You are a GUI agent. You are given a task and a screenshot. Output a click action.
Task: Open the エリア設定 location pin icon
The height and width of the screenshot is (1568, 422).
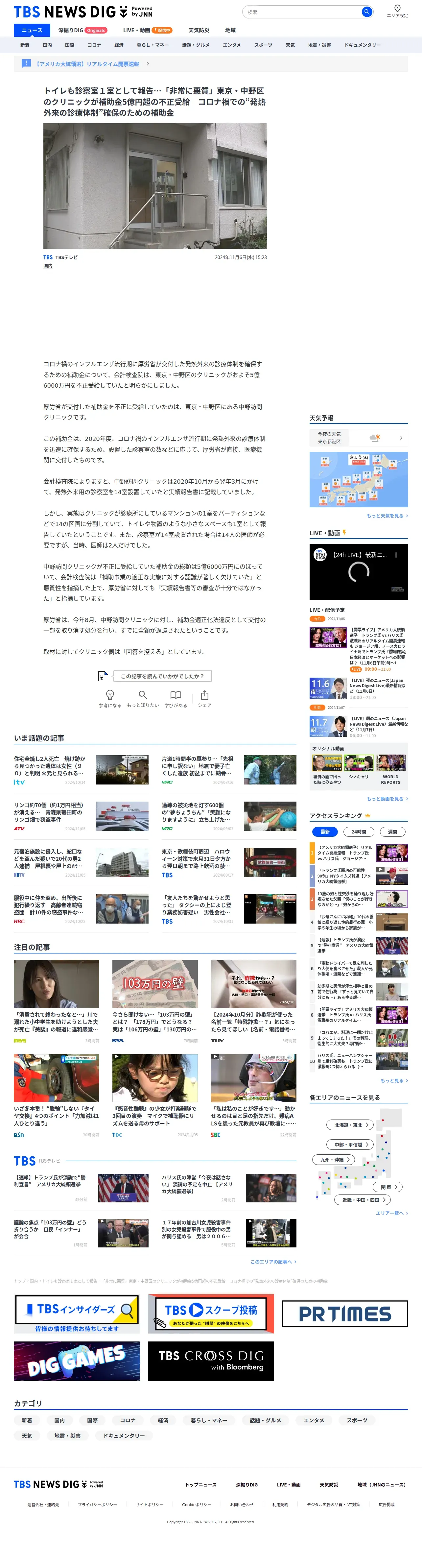coord(397,9)
